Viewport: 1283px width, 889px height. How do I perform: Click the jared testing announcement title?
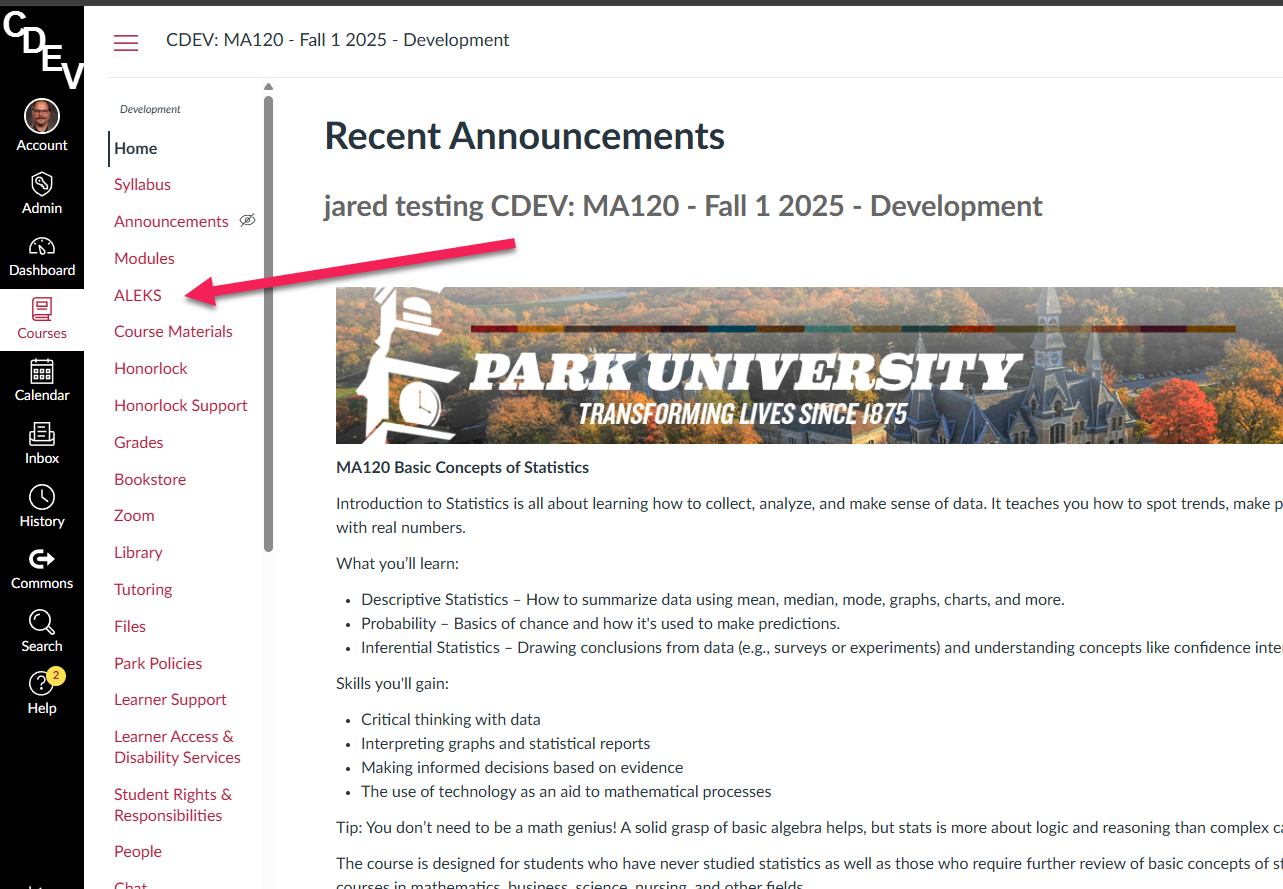(682, 206)
